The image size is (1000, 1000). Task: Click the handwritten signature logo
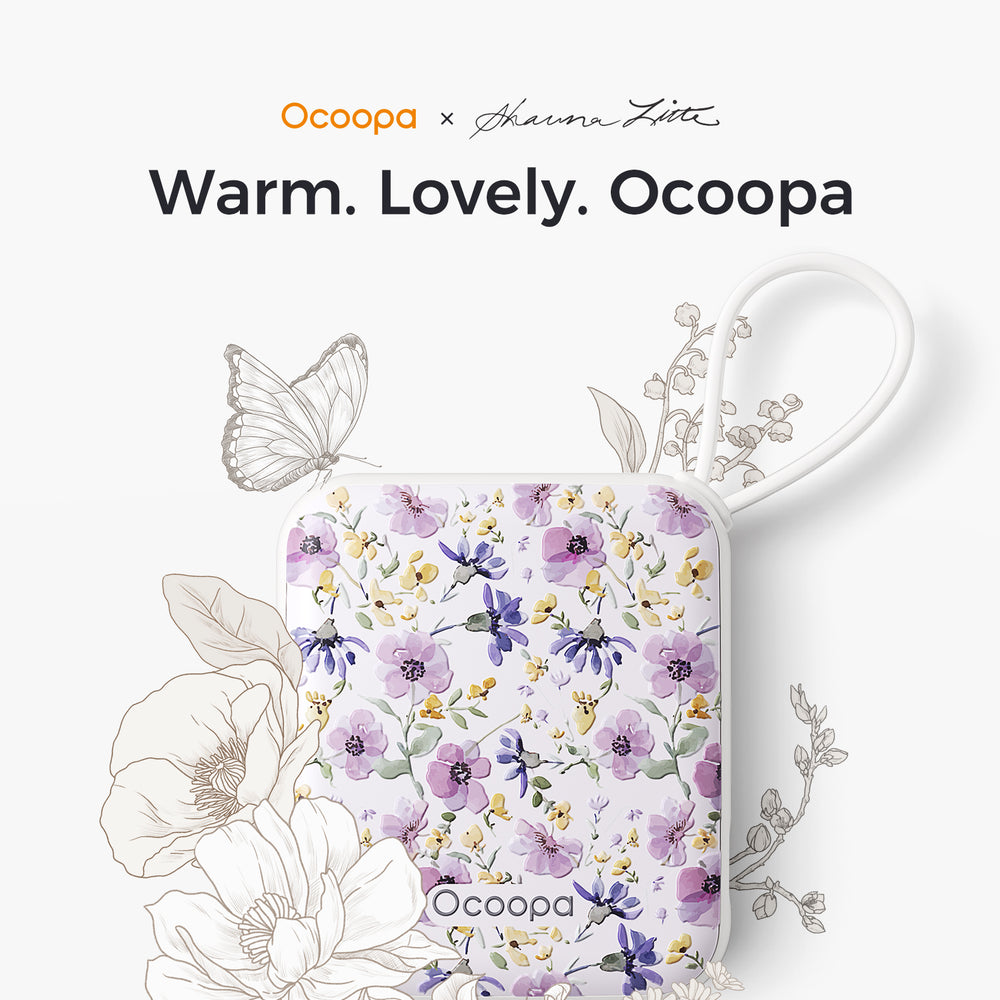[x=594, y=118]
